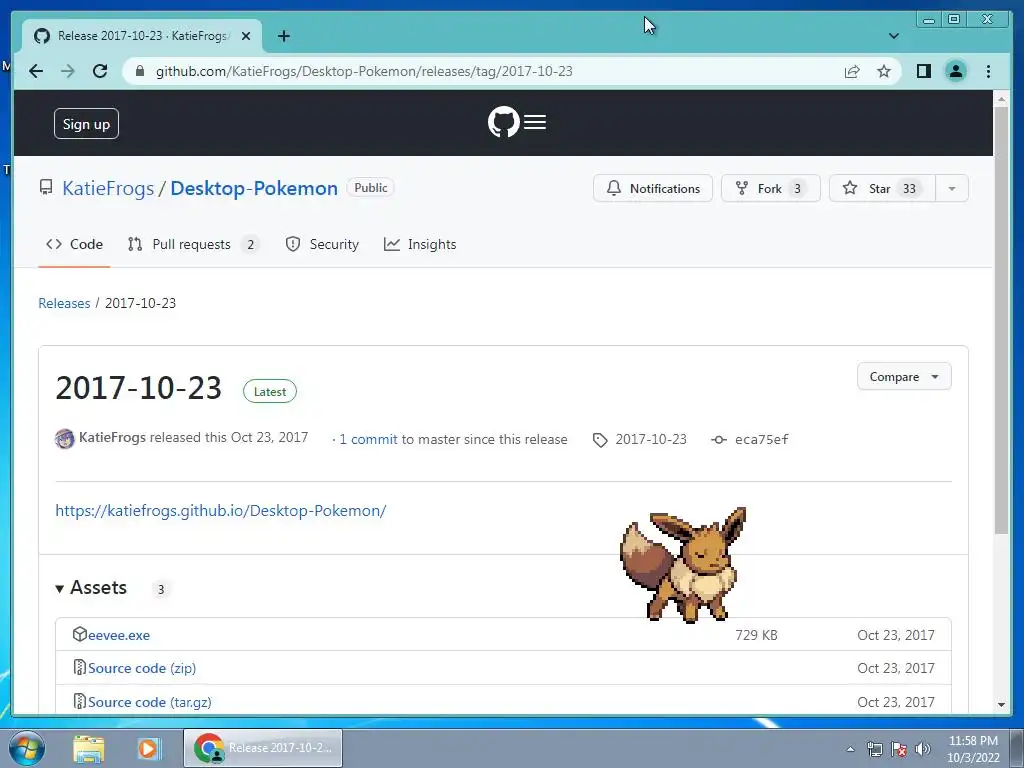
Task: Open the taskbar clock showing 11:58 PM
Action: click(x=973, y=749)
